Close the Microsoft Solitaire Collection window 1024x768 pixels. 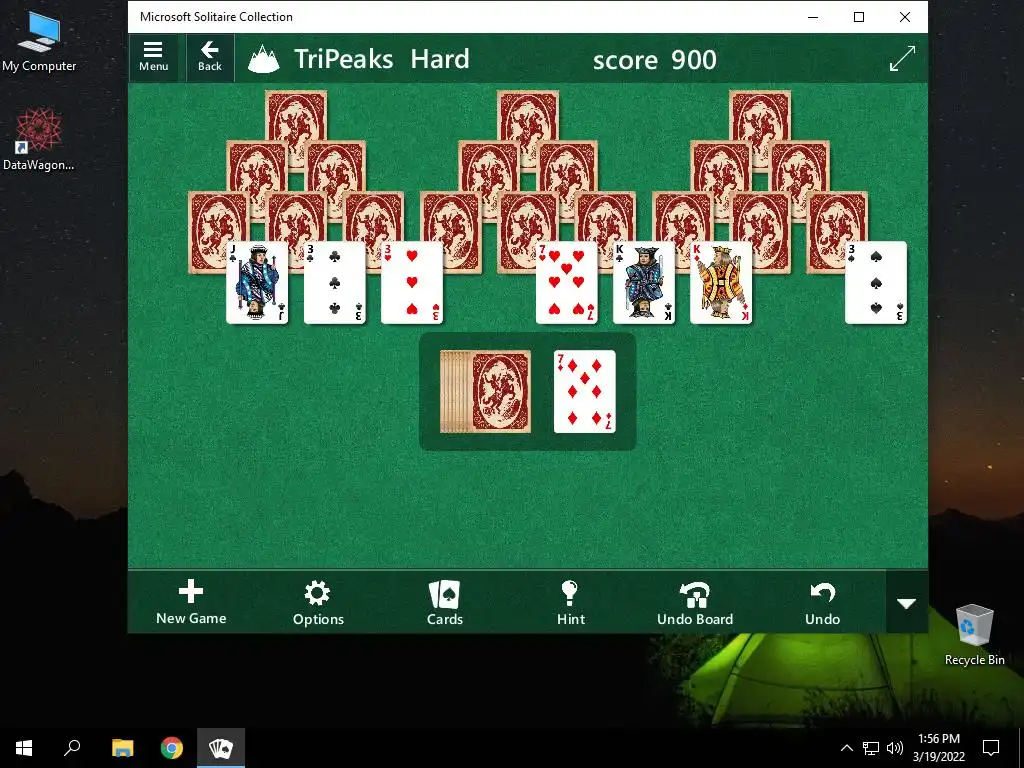[x=904, y=17]
